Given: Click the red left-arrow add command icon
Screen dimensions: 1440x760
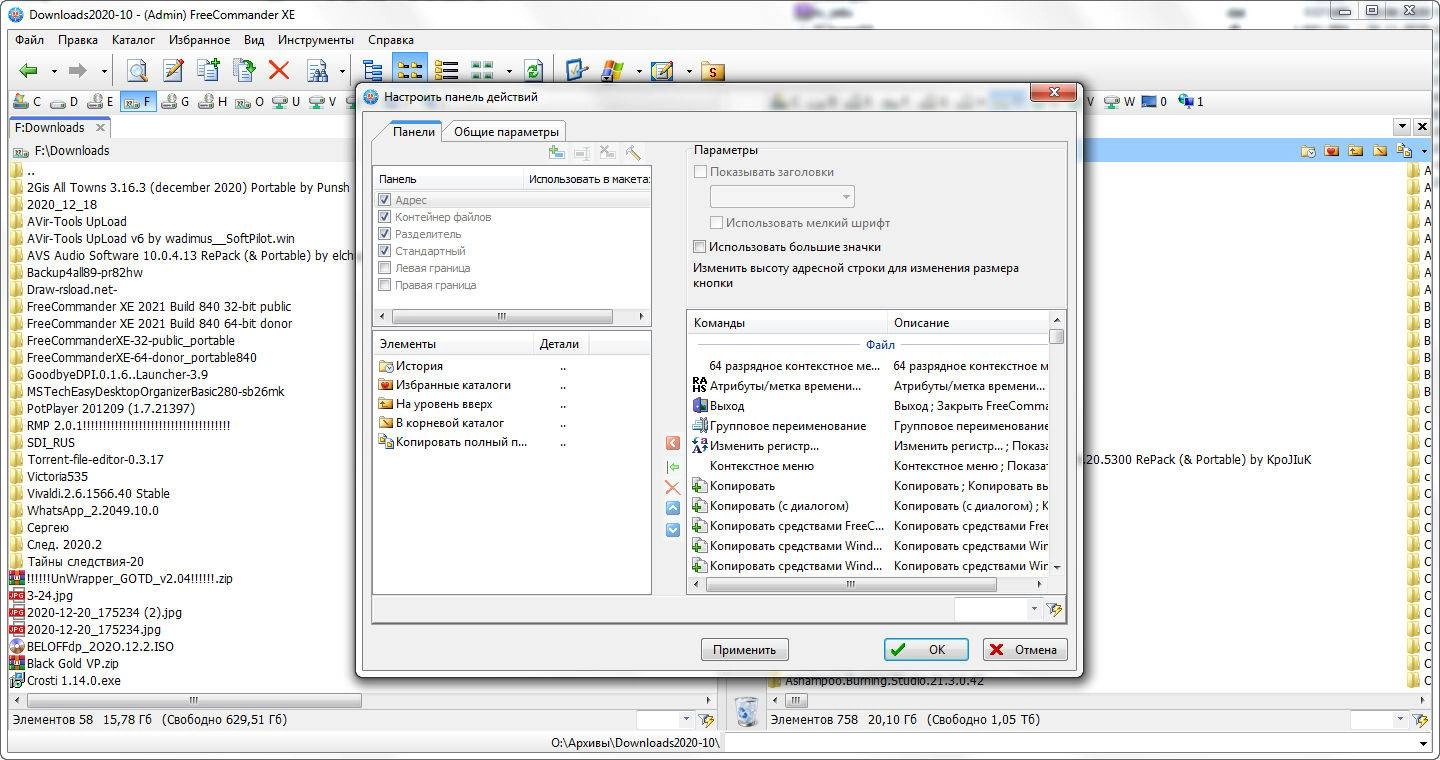Looking at the screenshot, I should click(672, 443).
